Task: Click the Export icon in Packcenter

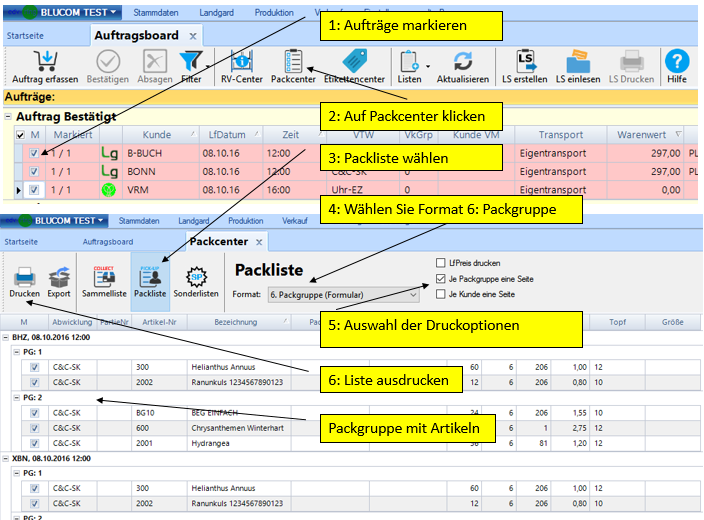Action: coord(59,276)
